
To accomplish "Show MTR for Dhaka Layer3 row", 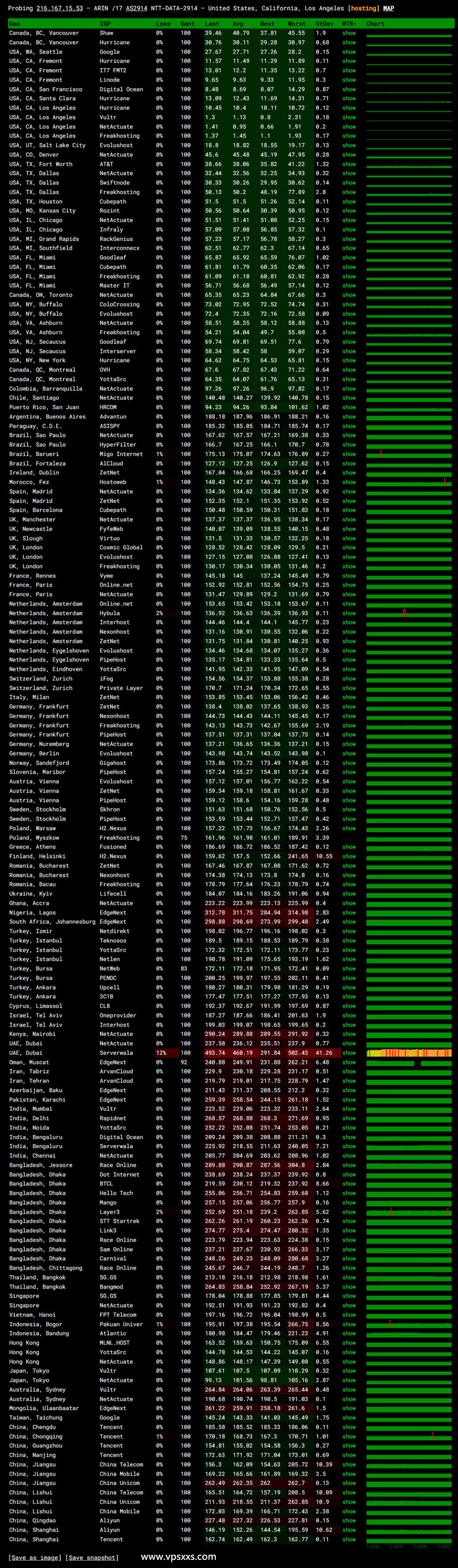I will click(x=349, y=1212).
